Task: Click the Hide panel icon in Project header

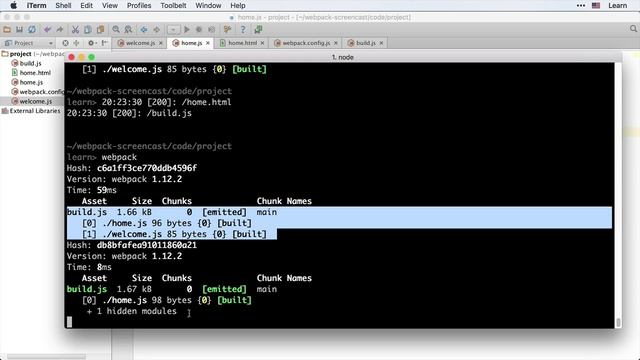Action: 105,43
